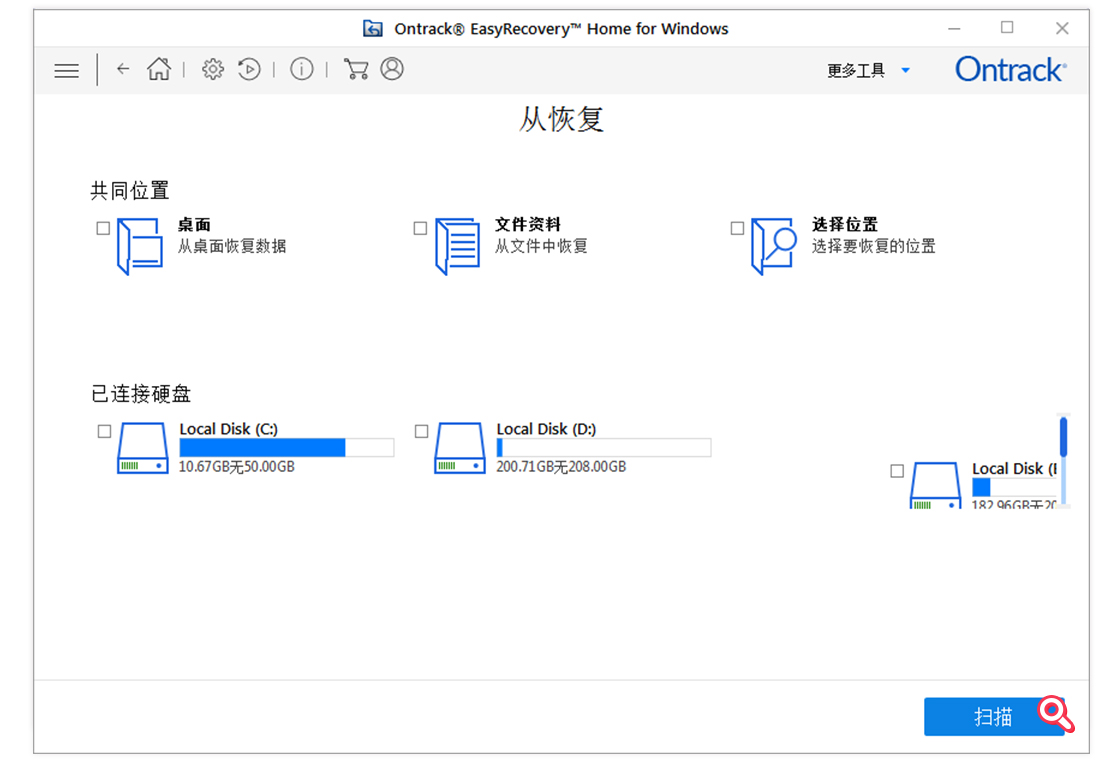Click the 文件资料 title label
Viewport: 1120px width, 770px height.
[x=528, y=225]
